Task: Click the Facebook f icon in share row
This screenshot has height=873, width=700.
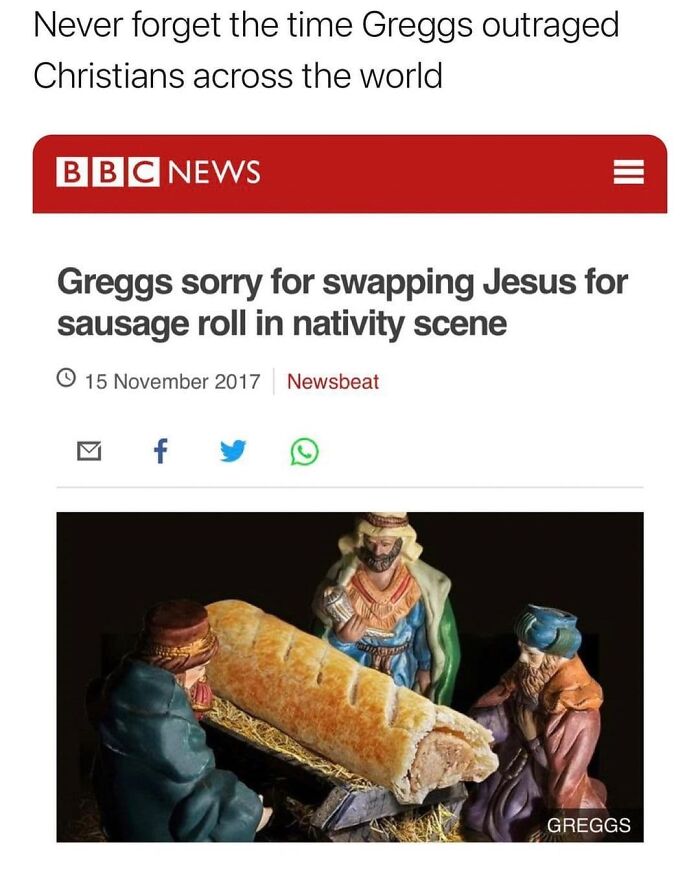Action: [x=160, y=451]
